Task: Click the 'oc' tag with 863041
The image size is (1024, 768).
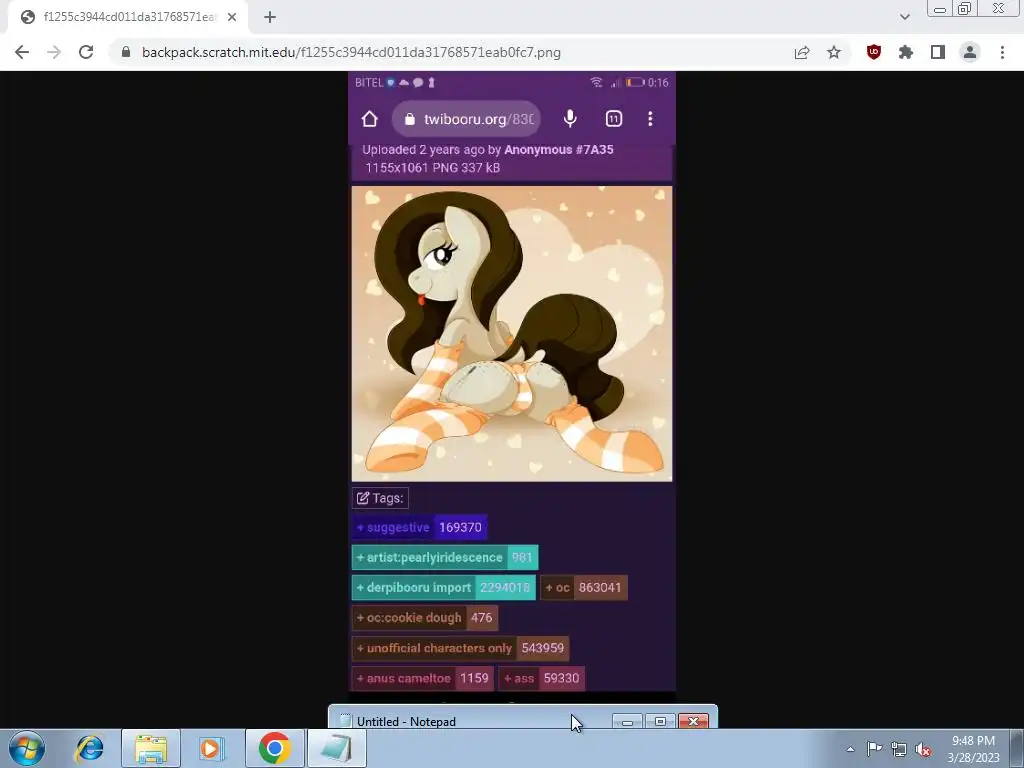Action: click(x=584, y=587)
